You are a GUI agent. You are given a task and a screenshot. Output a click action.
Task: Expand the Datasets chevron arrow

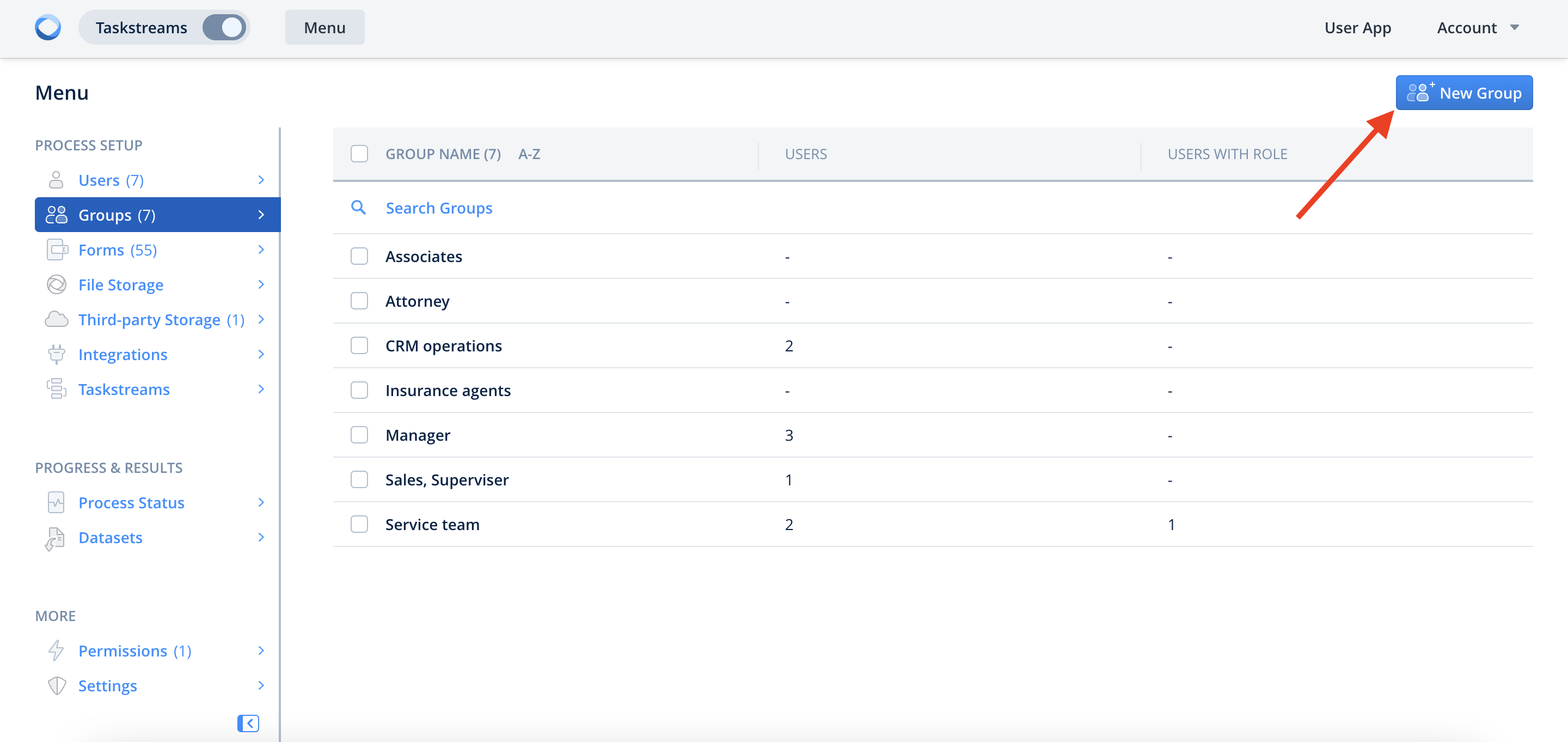[x=261, y=537]
